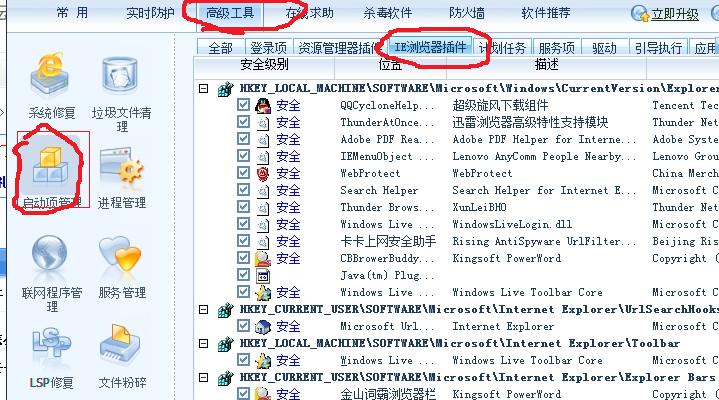
Task: Click the IEMenuObject entry document icon
Action: pyautogui.click(x=263, y=156)
